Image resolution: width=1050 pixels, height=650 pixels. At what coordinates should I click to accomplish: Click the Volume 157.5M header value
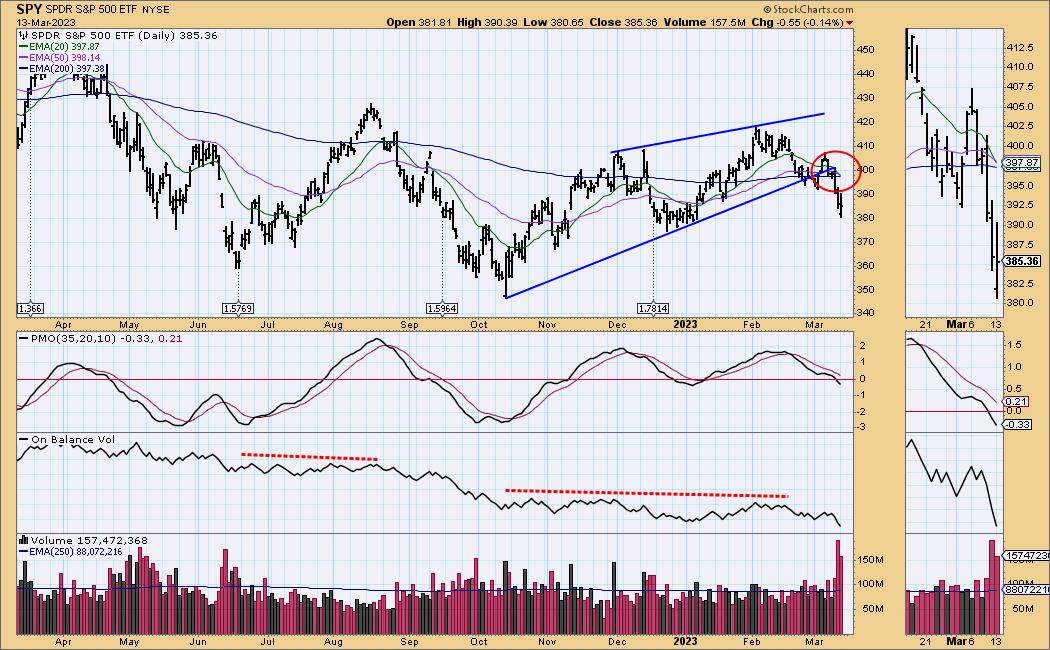click(704, 22)
